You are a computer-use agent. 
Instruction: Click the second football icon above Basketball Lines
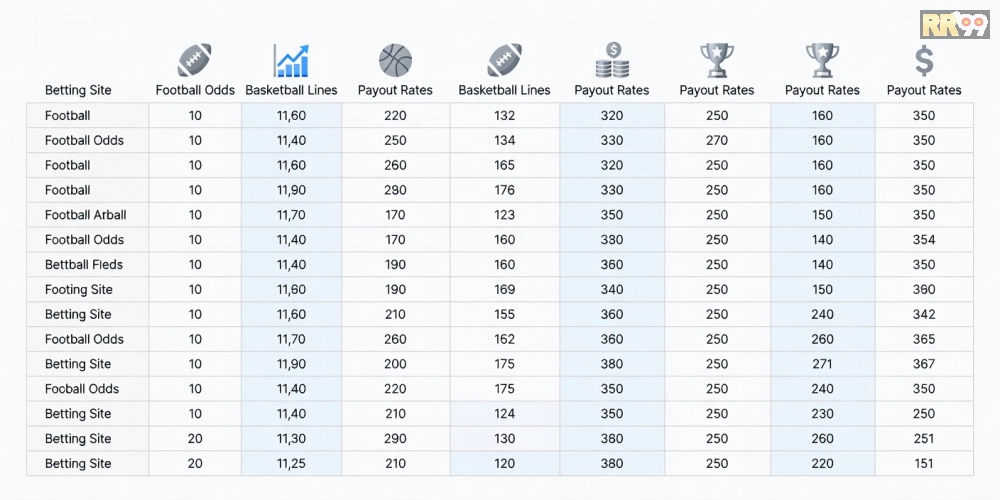(504, 61)
